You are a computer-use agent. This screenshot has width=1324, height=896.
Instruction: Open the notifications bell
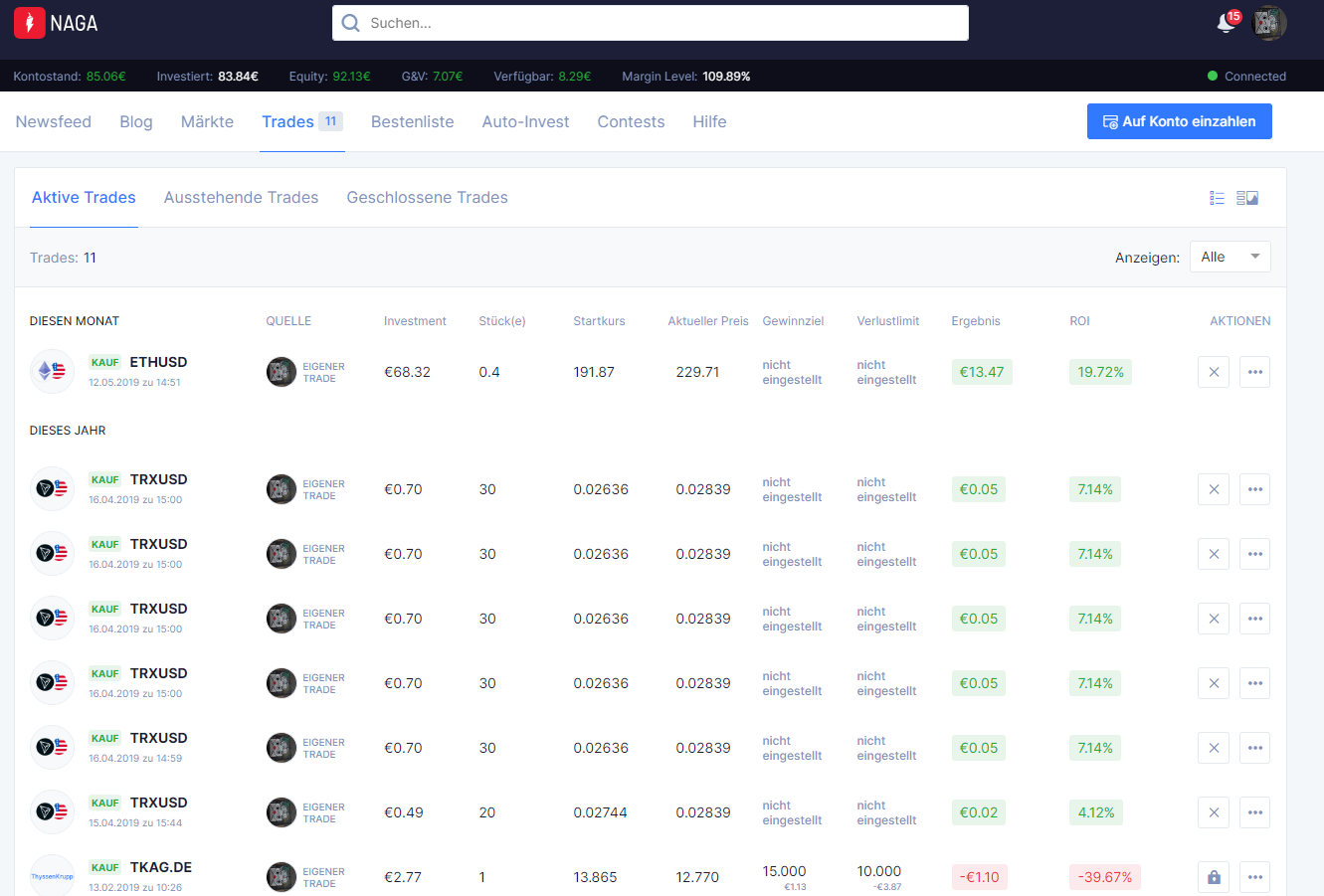[x=1227, y=23]
